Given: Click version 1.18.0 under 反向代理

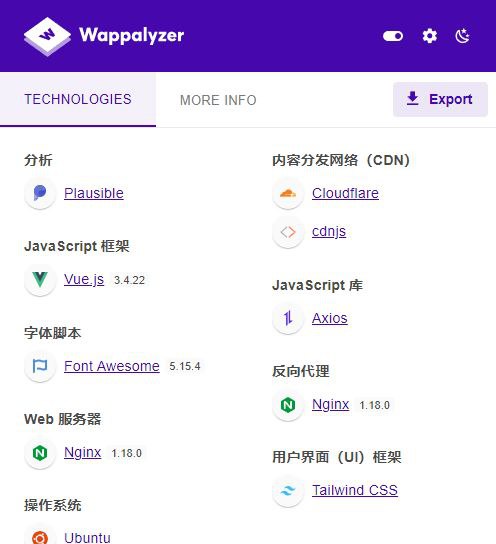Looking at the screenshot, I should point(375,405).
